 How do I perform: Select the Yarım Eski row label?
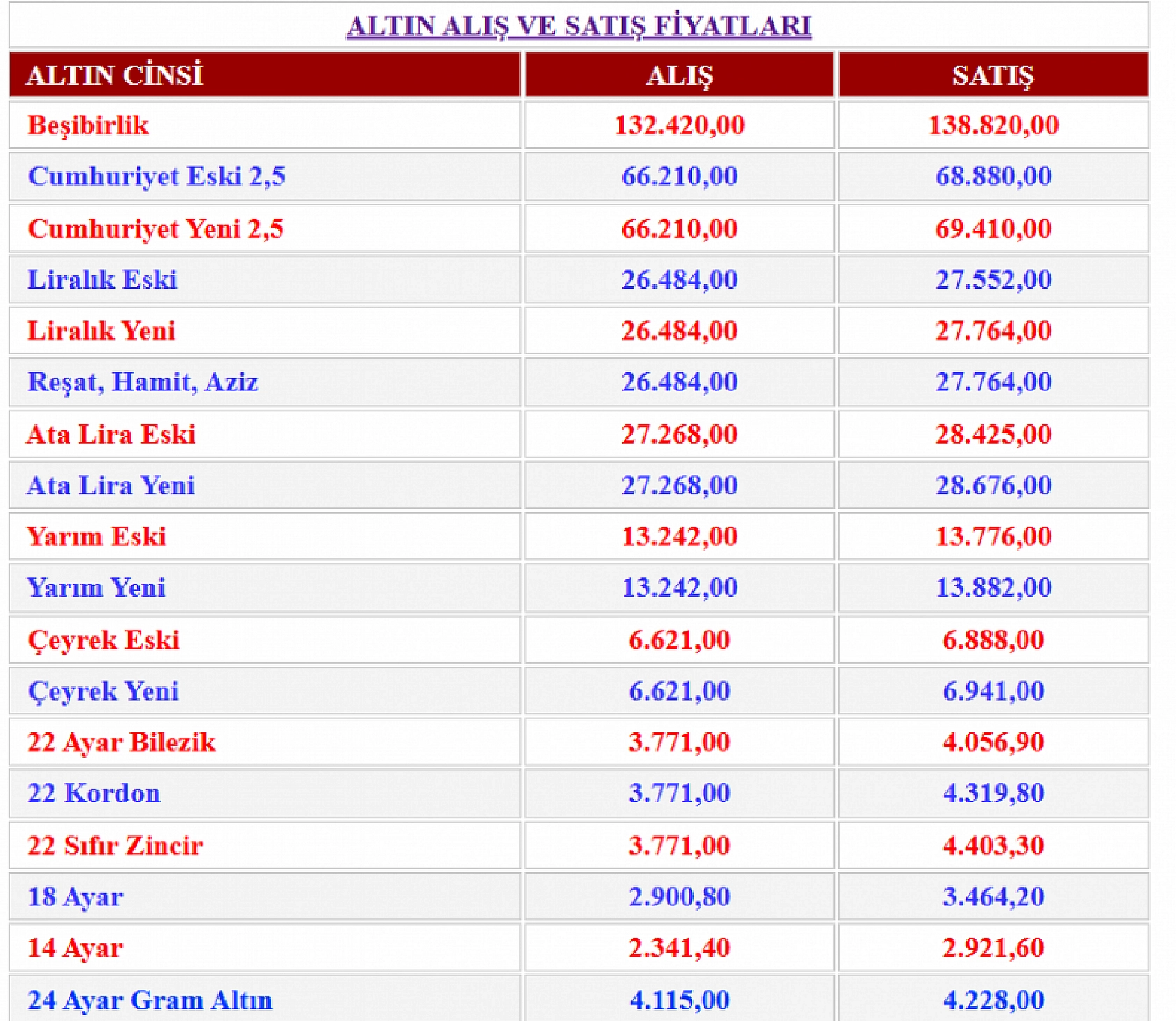tap(96, 537)
